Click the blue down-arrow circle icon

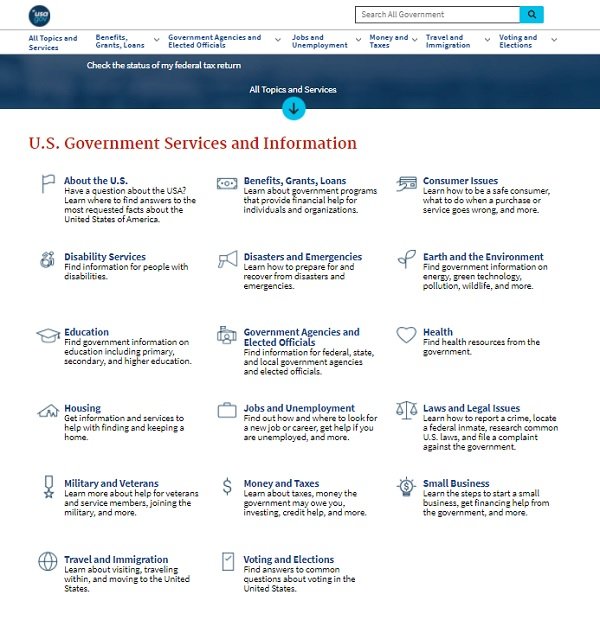294,109
